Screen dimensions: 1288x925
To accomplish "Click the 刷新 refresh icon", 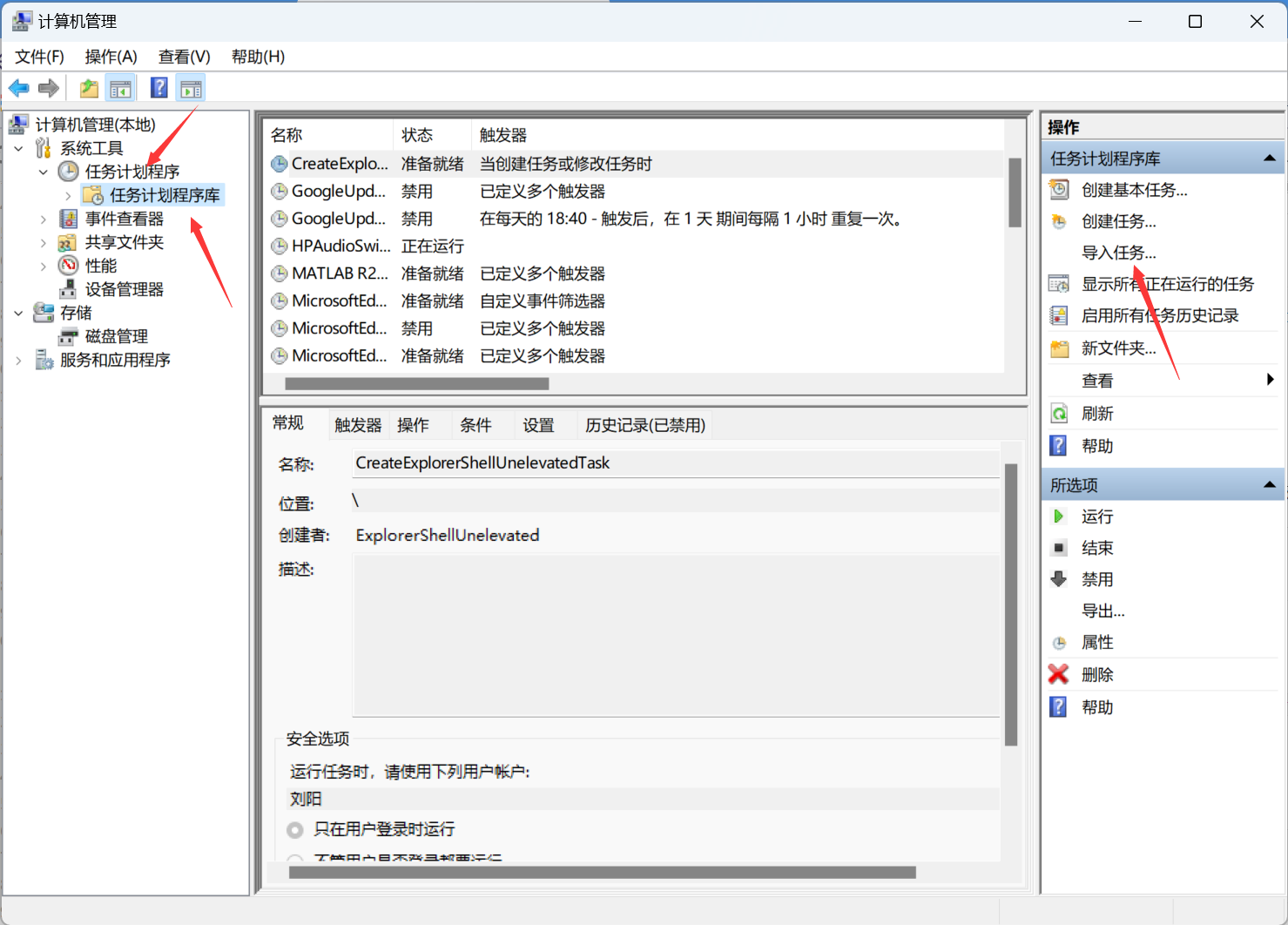I will click(x=1059, y=414).
